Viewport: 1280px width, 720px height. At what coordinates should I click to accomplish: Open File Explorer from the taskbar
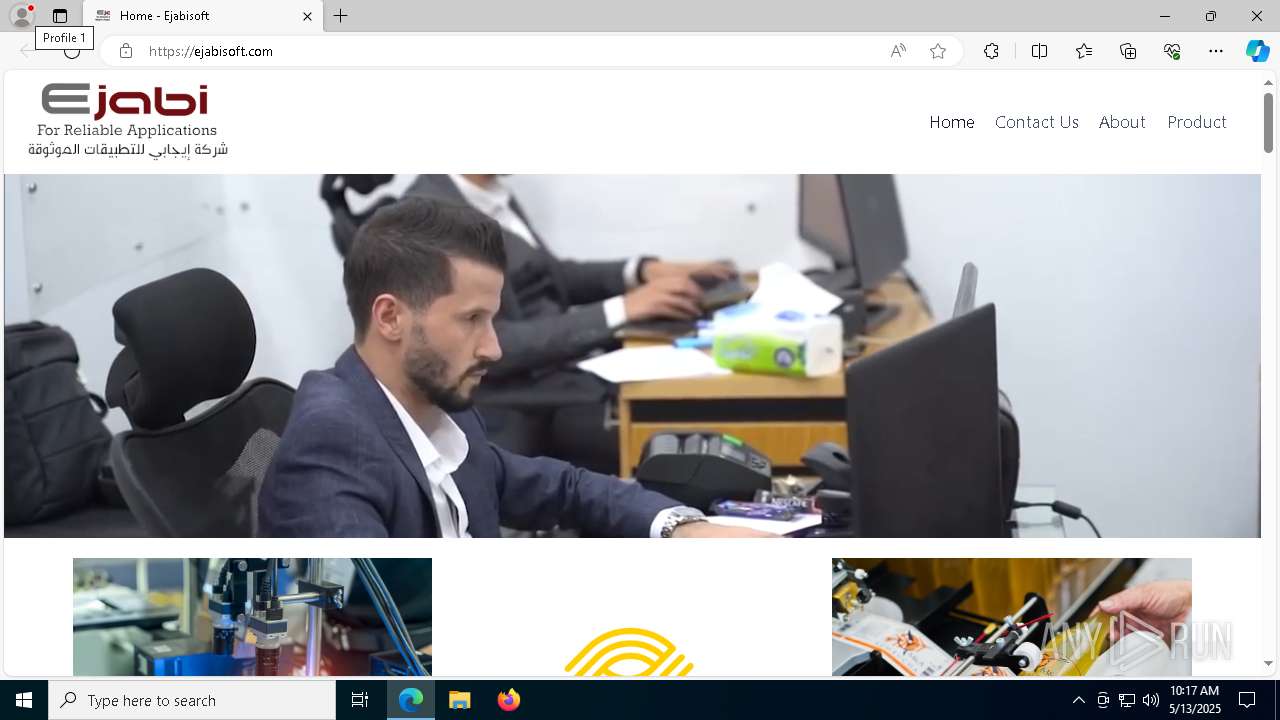coord(460,700)
